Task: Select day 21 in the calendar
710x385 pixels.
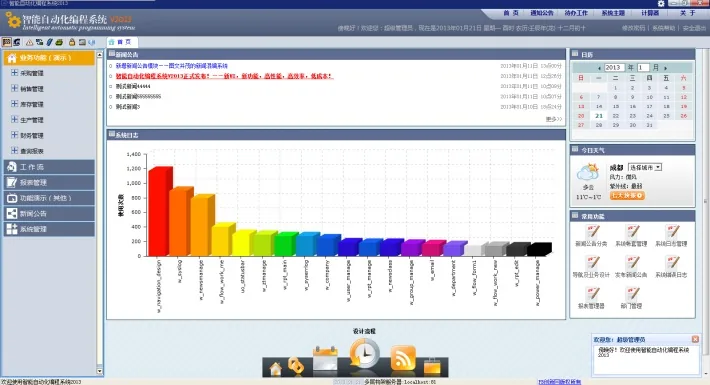Action: pyautogui.click(x=599, y=116)
